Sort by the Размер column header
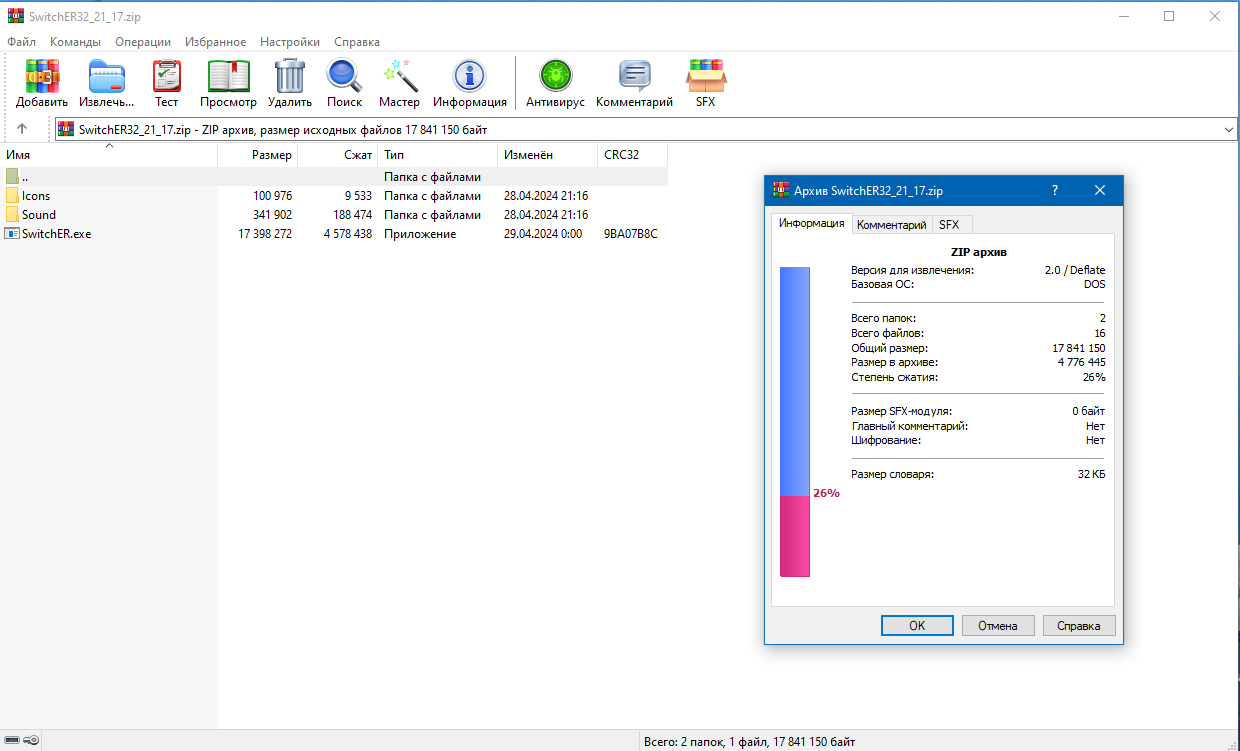Screen dimensions: 1240x751 click(257, 155)
